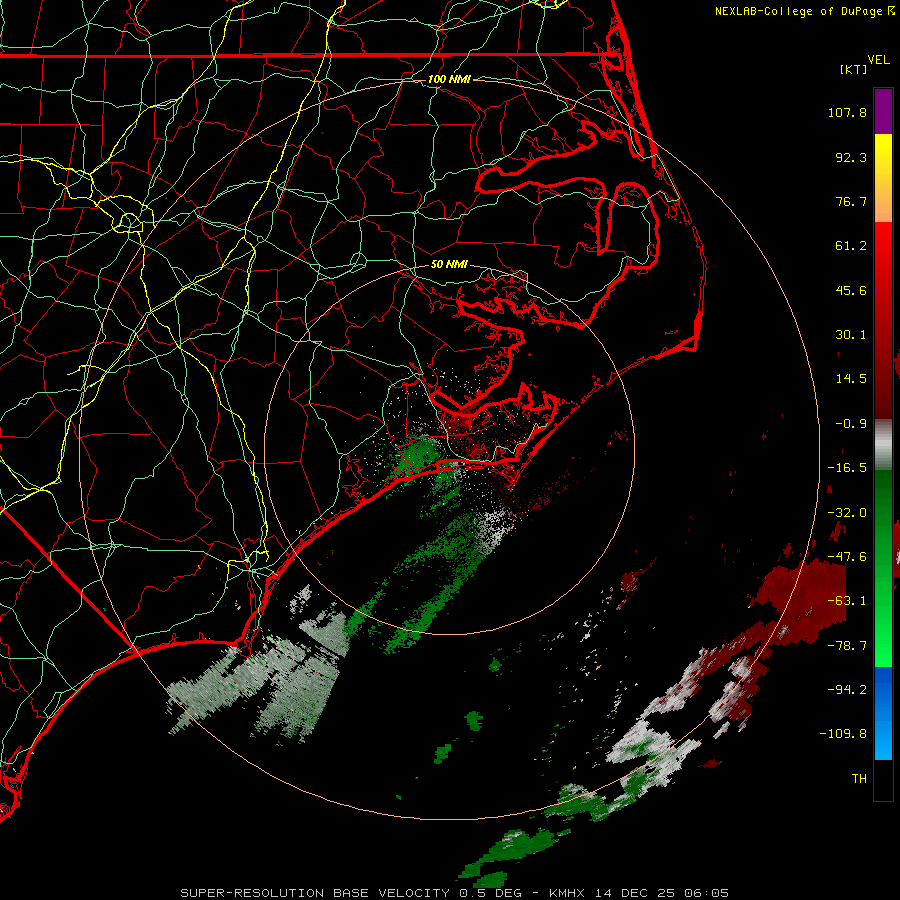Select the 30.1 velocity scale value

tap(851, 335)
